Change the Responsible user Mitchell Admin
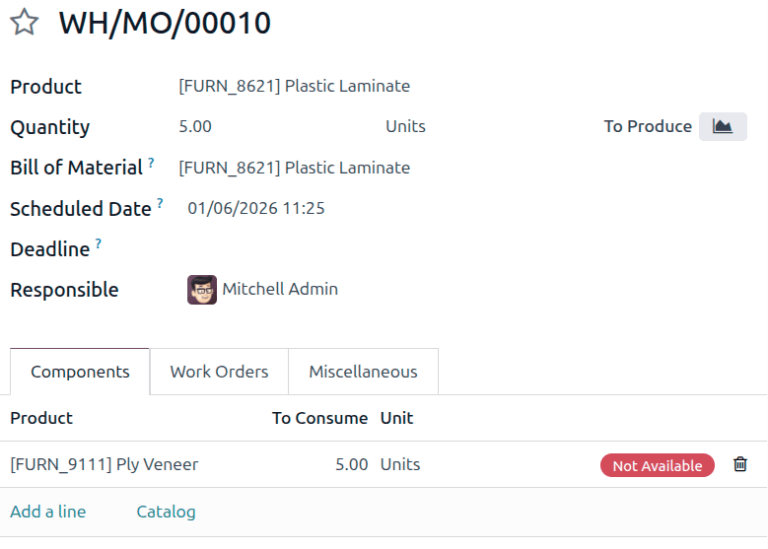The image size is (768, 549). coord(280,290)
